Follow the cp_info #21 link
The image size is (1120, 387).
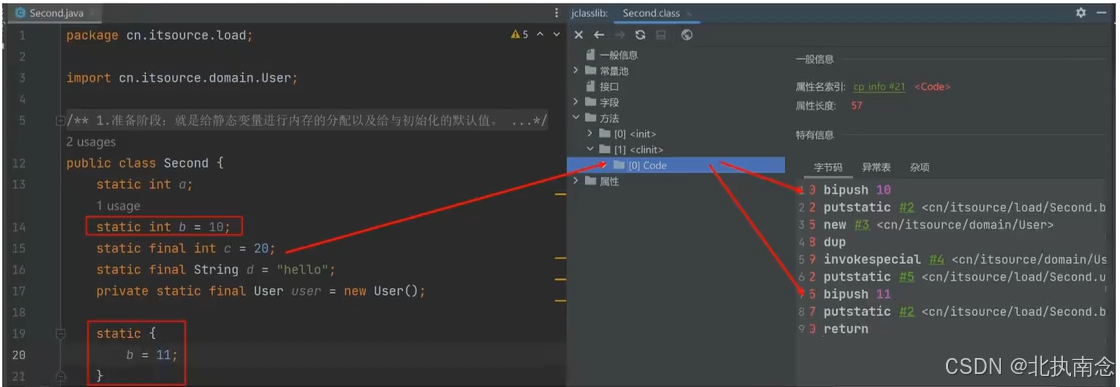(879, 86)
